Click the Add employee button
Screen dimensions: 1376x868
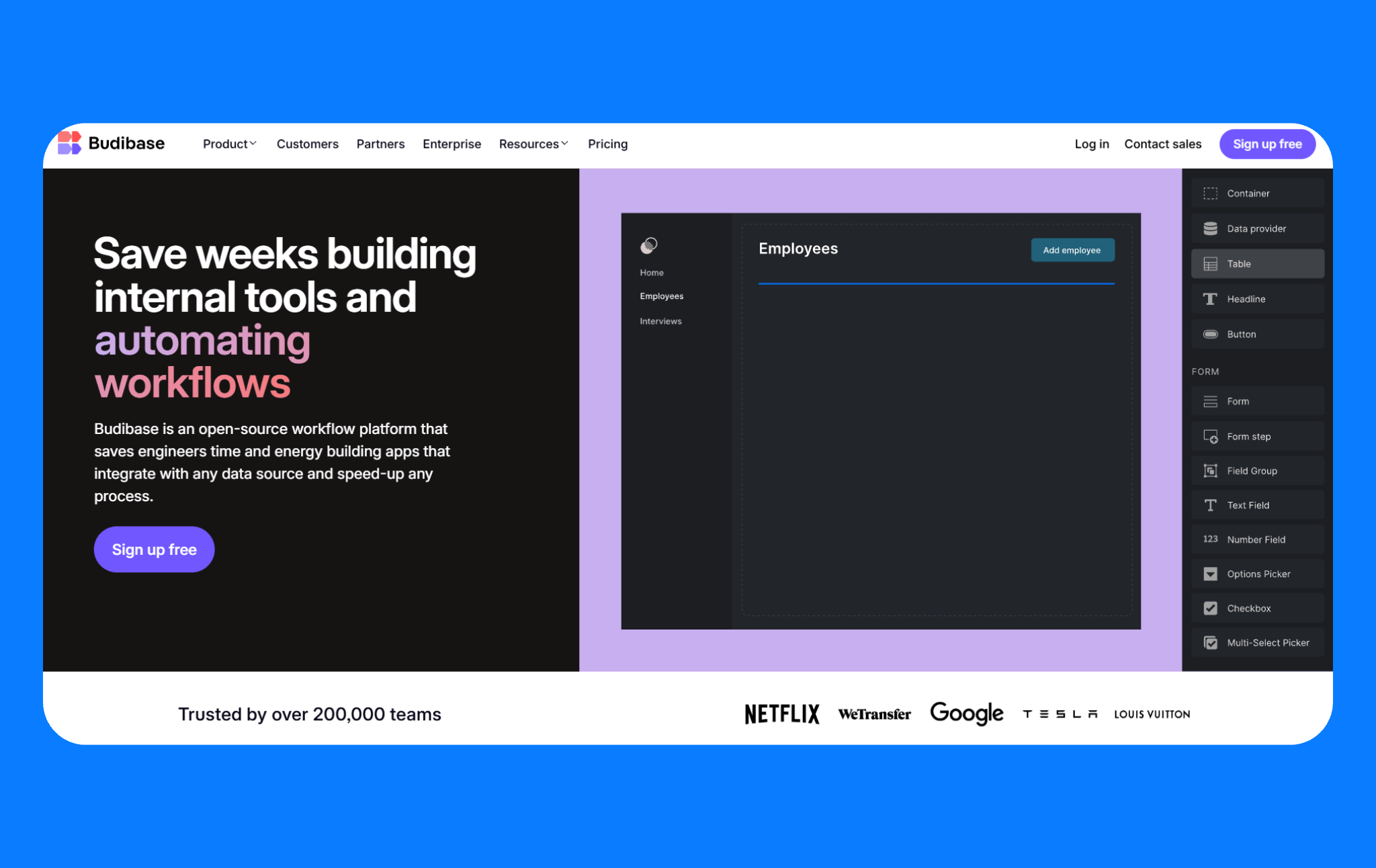coord(1072,250)
